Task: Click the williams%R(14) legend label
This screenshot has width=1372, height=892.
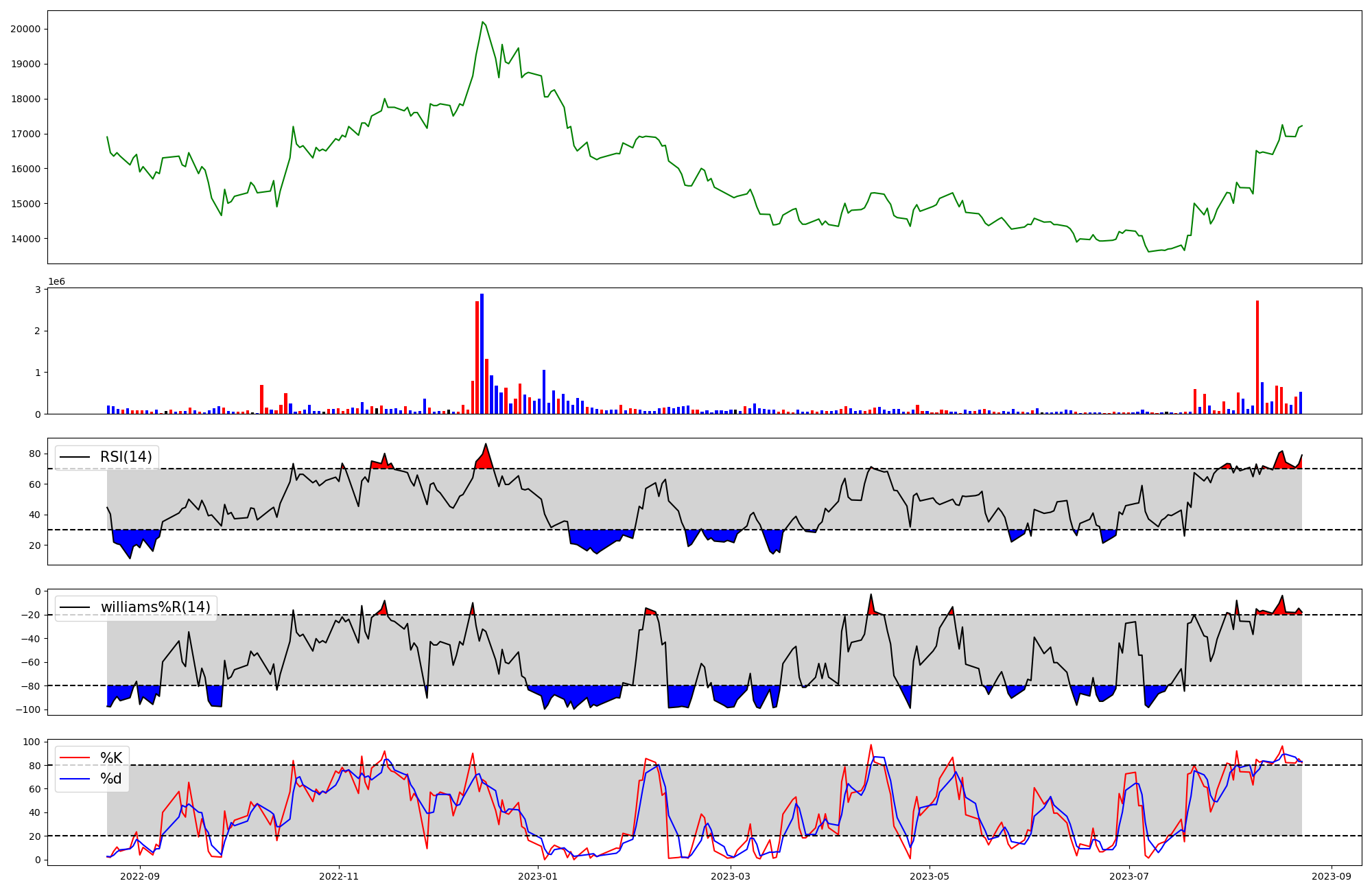Action: pyautogui.click(x=155, y=607)
